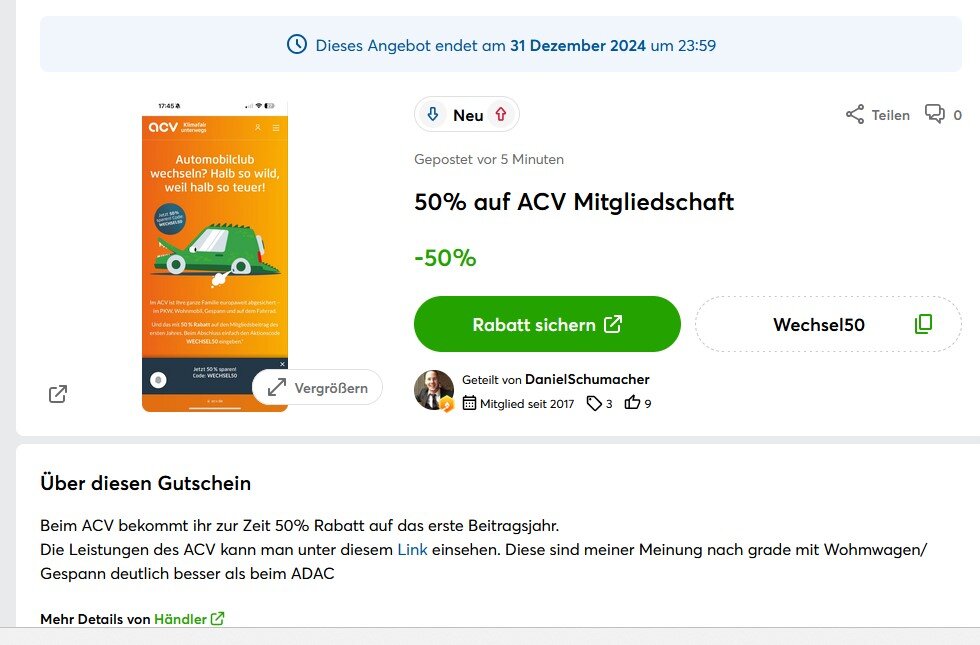Copy the Wechsel50 code via copy icon
980x645 pixels.
923,324
